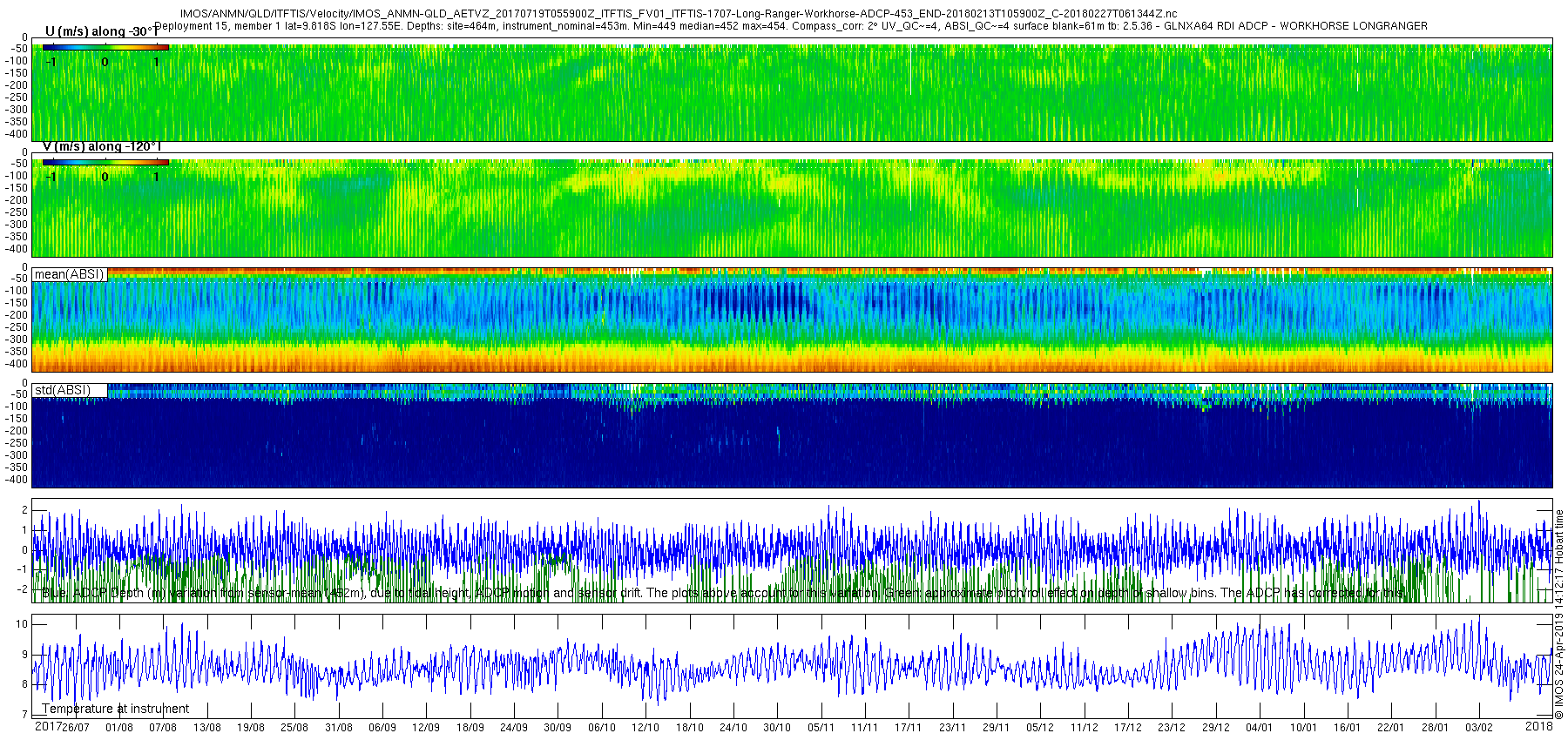
Task: Click the '16/01' date tick label
Action: click(1348, 728)
